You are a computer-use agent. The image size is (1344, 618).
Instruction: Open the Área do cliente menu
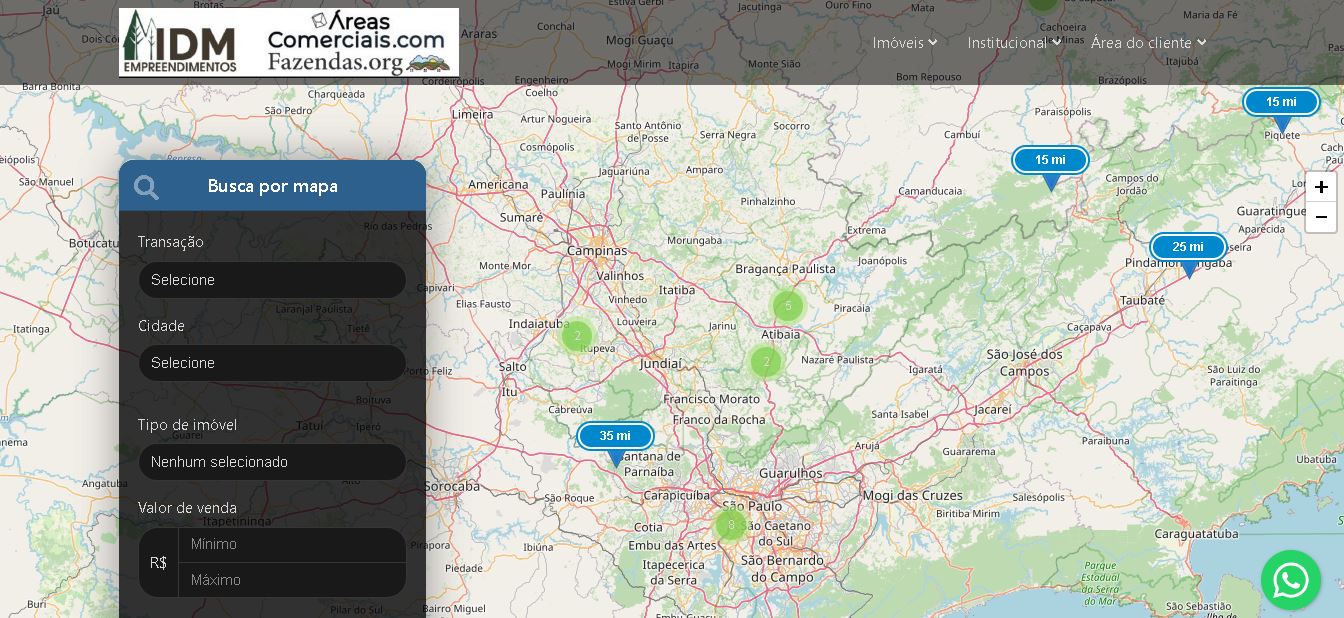[1148, 43]
